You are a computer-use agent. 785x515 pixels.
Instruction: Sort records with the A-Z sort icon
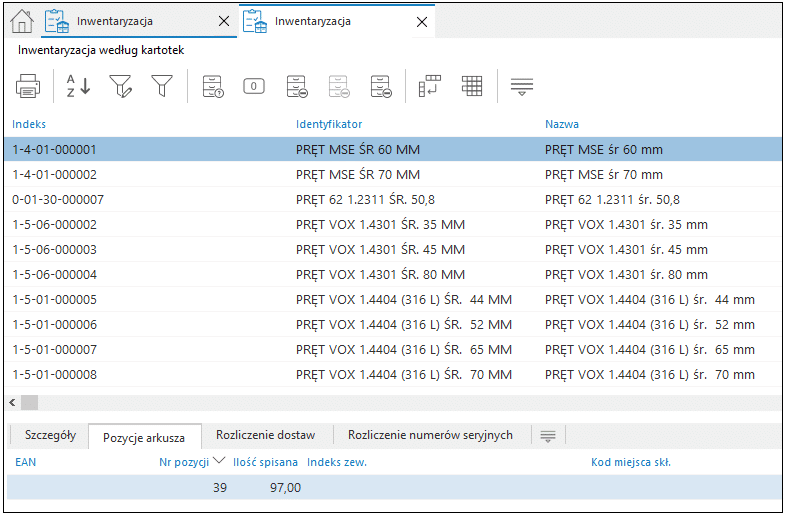pyautogui.click(x=78, y=87)
